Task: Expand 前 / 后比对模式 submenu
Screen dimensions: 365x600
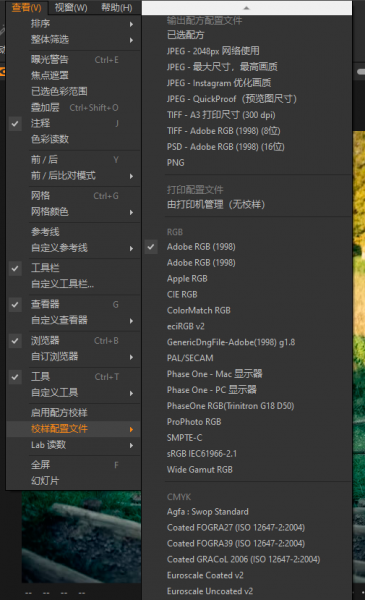Action: pos(74,176)
